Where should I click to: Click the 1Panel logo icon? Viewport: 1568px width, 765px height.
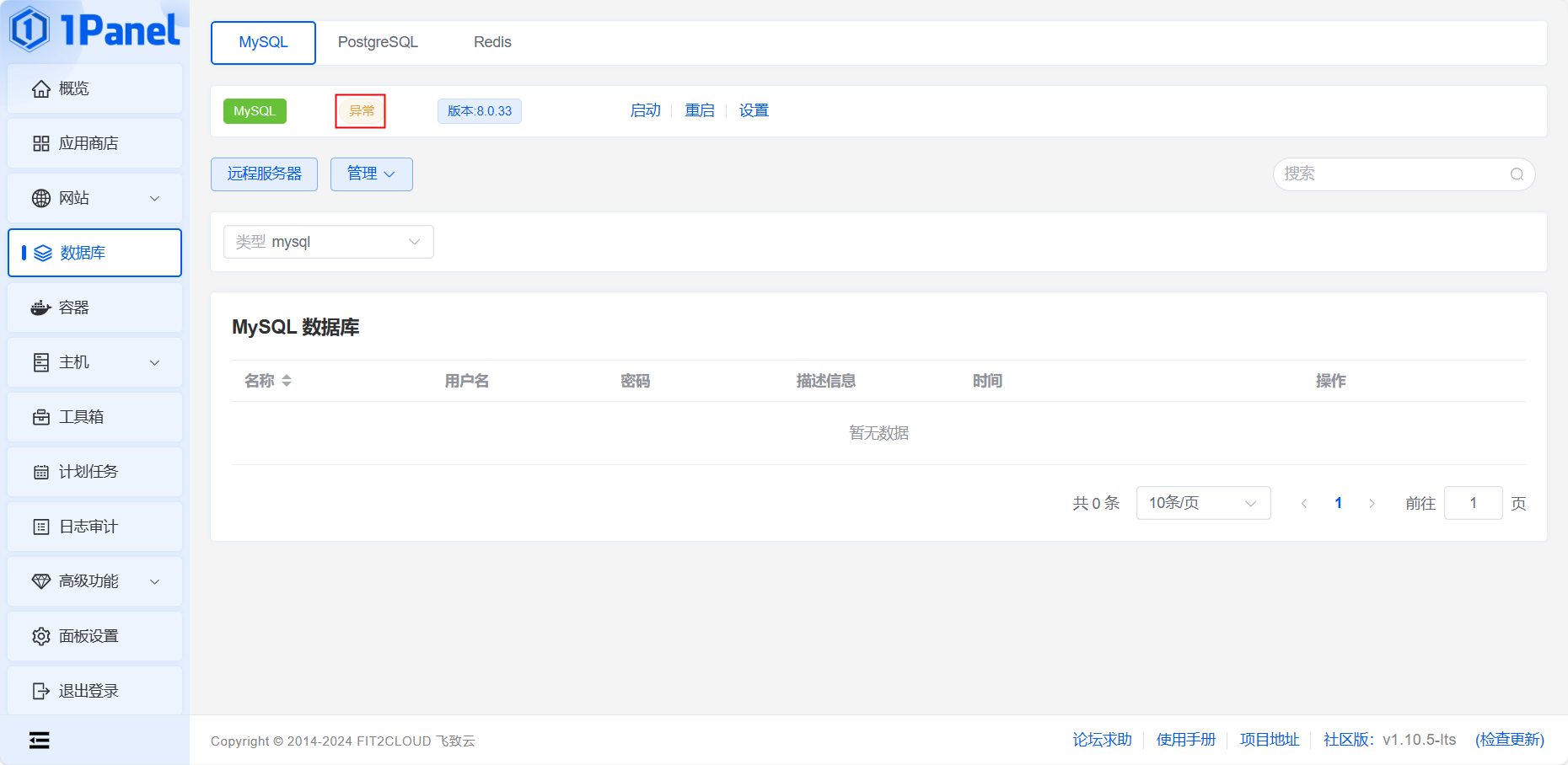[x=30, y=29]
